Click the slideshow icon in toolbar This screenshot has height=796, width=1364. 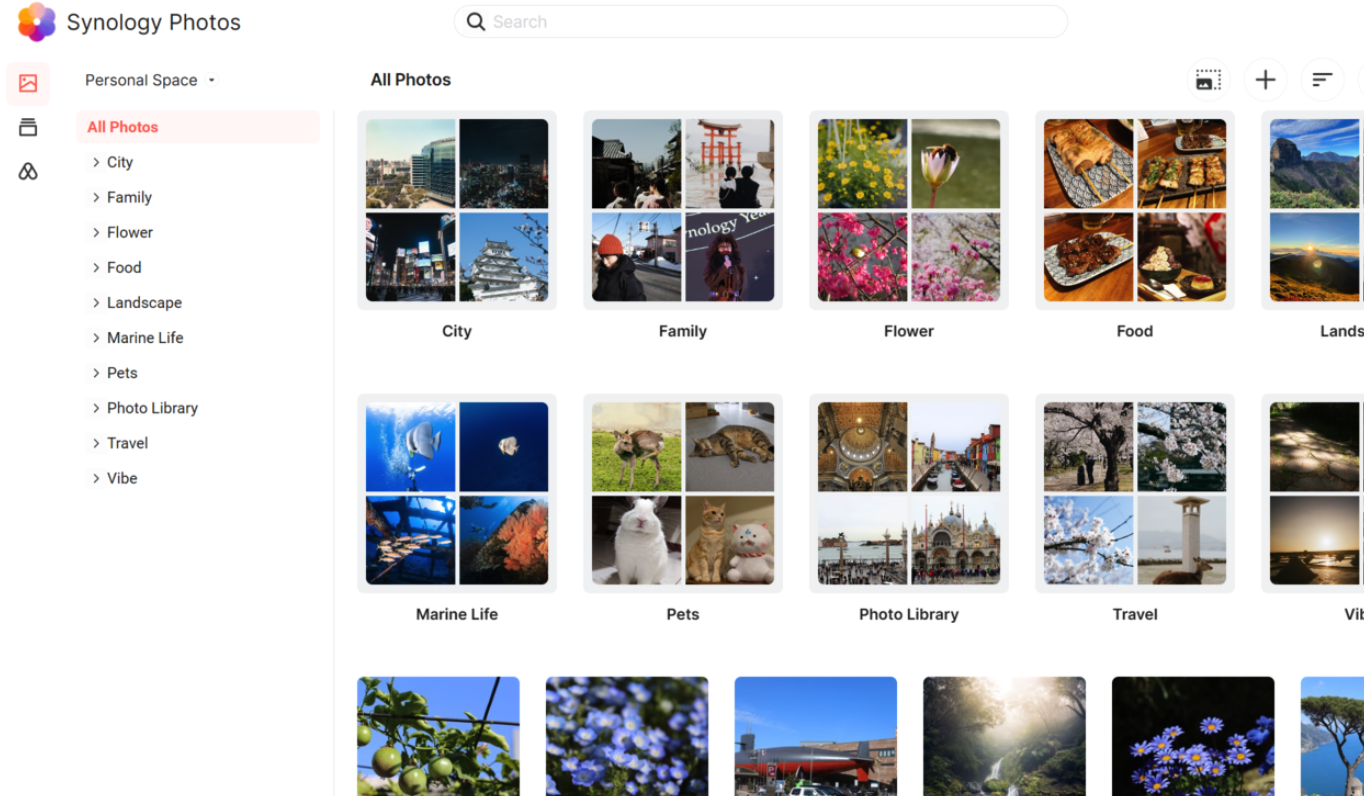(x=1208, y=80)
